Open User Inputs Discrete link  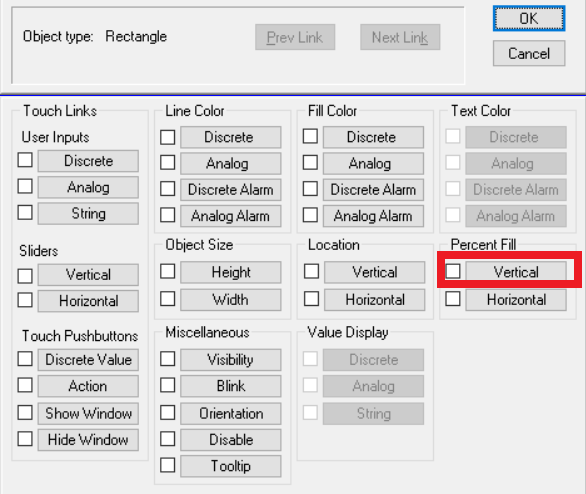[88, 161]
